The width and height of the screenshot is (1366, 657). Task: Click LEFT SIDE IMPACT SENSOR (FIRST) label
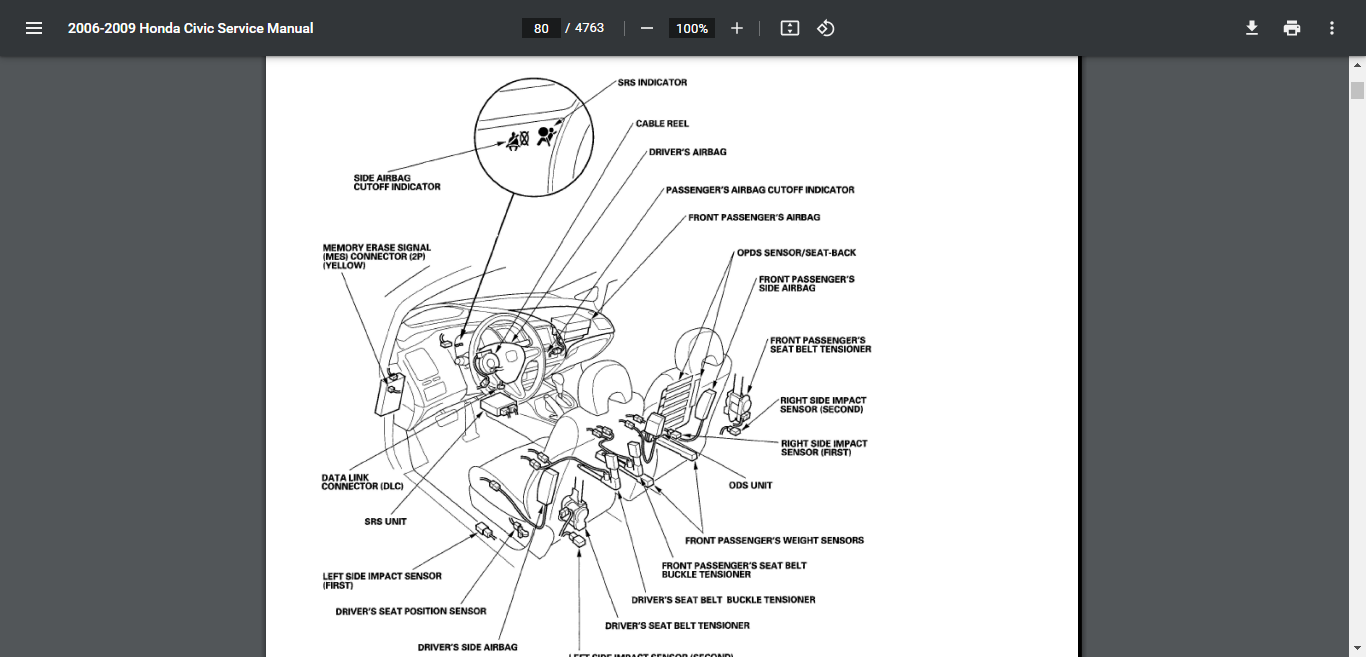coord(382,581)
